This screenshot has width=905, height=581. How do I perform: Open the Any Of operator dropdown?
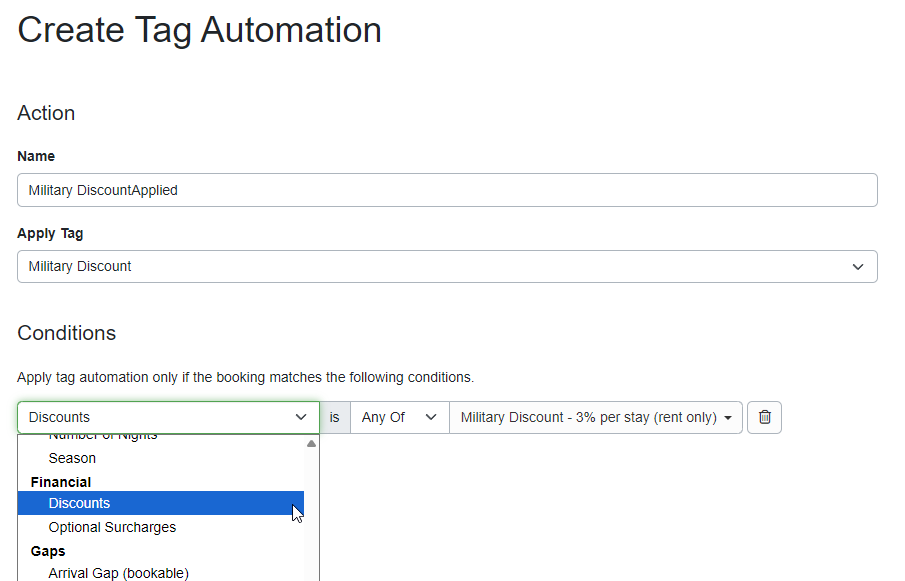(399, 417)
